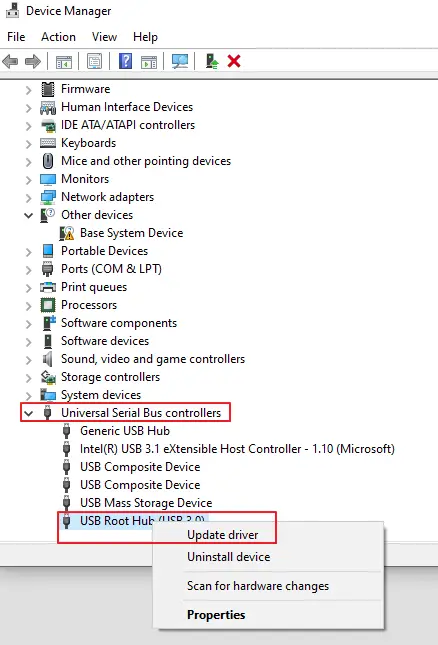Expand the Keyboards category
Viewport: 438px width, 645px height.
[28, 144]
